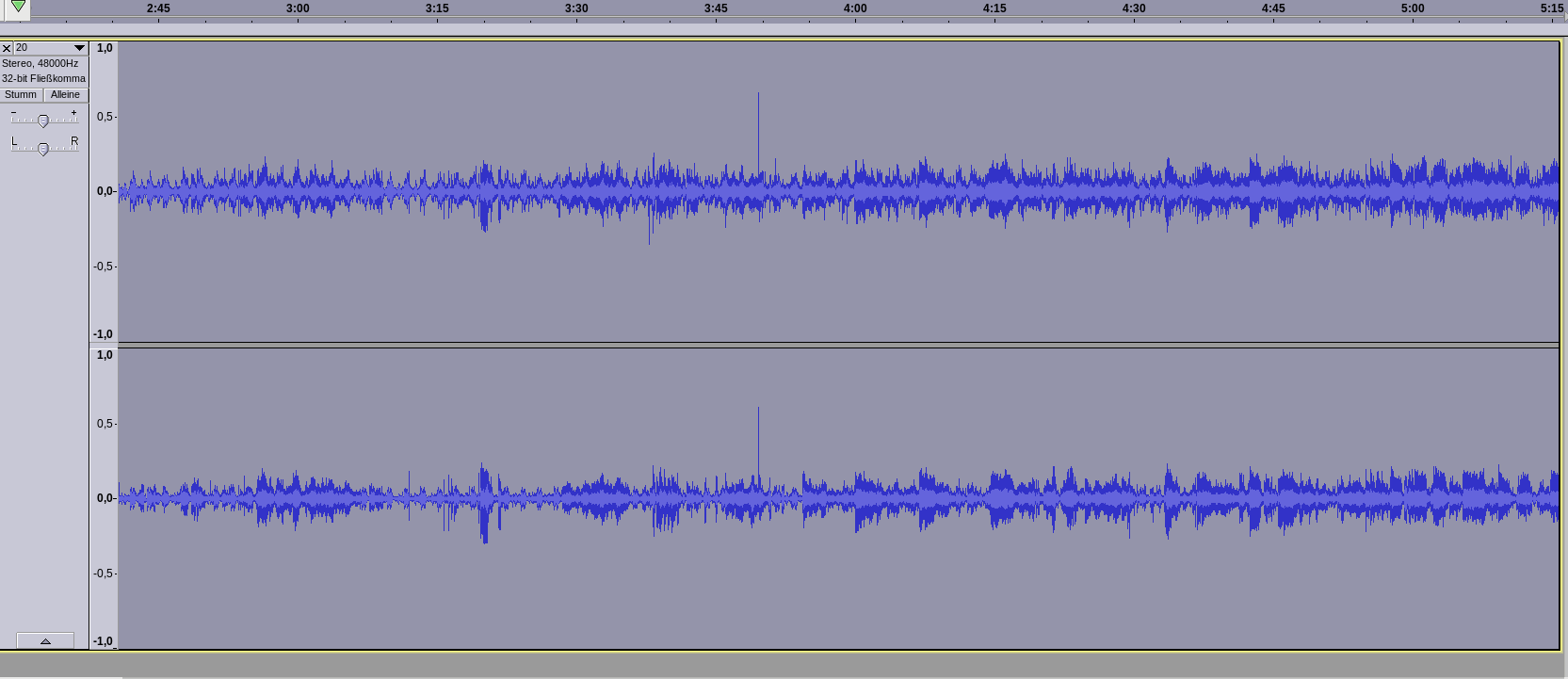Click the 0,5 label on the upper channel scale
This screenshot has height=679, width=1568.
[105, 117]
